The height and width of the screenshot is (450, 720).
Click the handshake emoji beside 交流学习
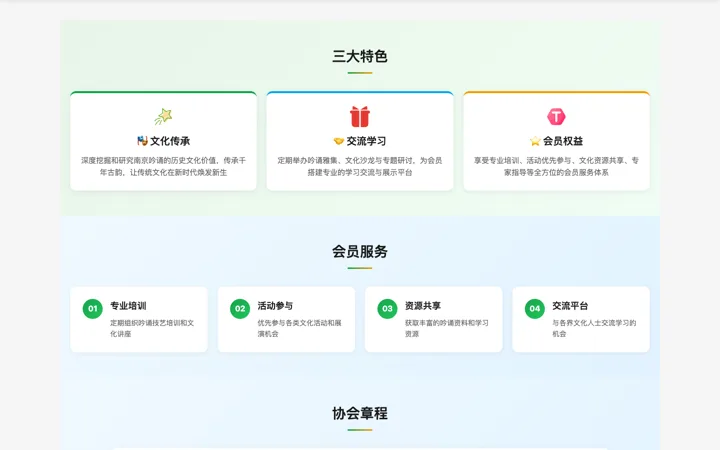339,141
